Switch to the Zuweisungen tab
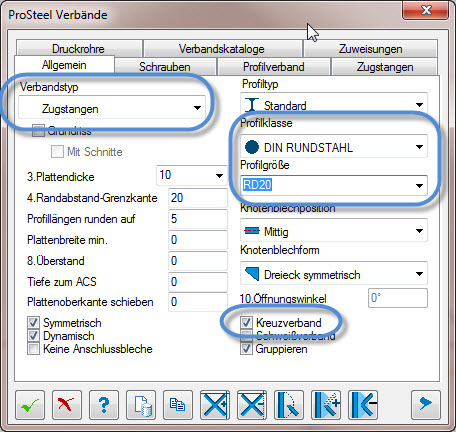Screen dimensions: 456x432 click(x=371, y=49)
